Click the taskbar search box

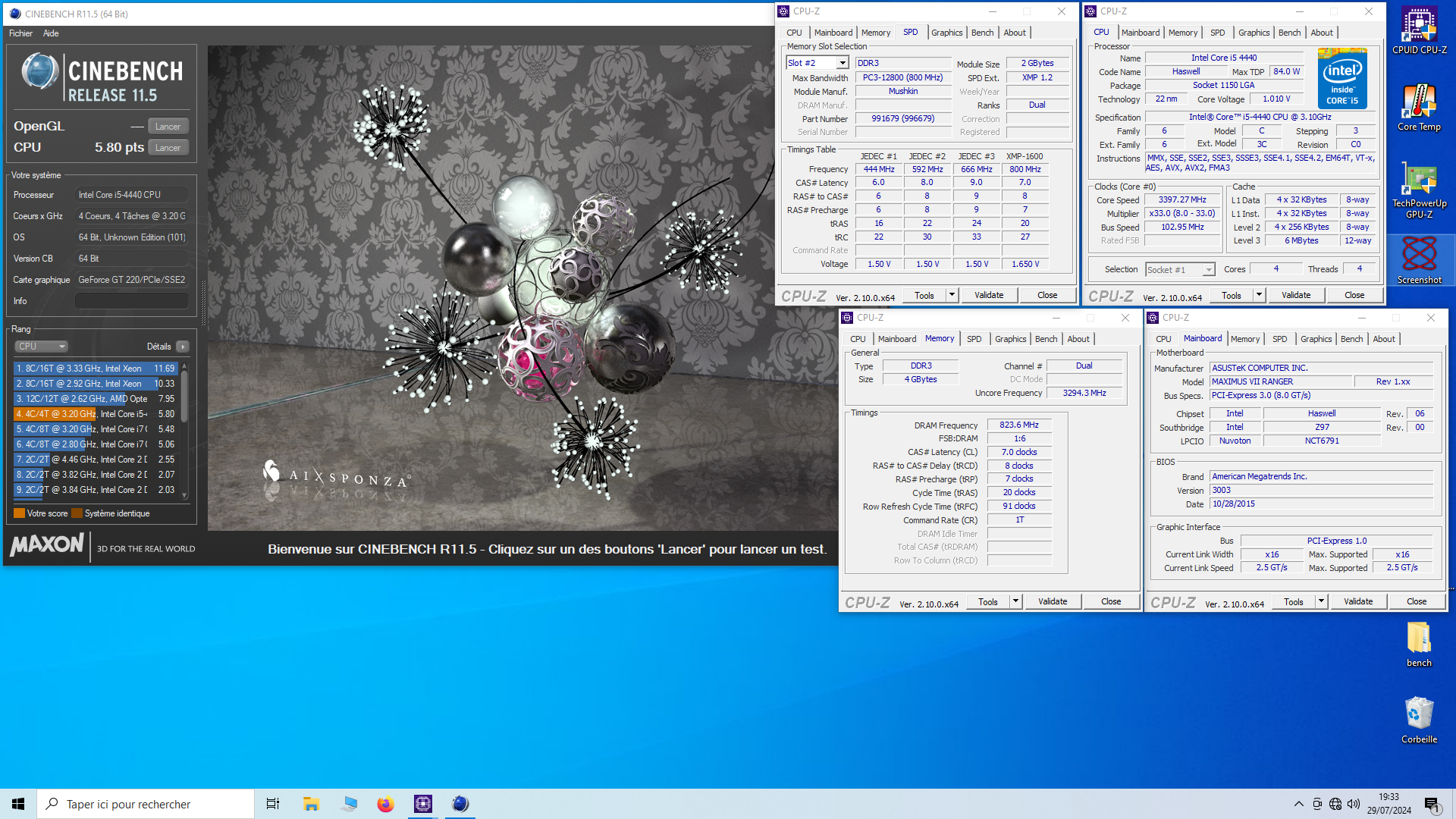point(146,804)
